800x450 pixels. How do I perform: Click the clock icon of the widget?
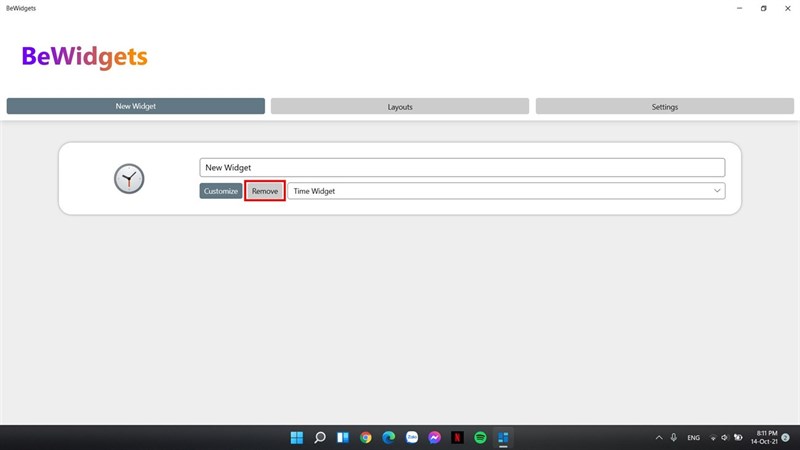point(129,179)
